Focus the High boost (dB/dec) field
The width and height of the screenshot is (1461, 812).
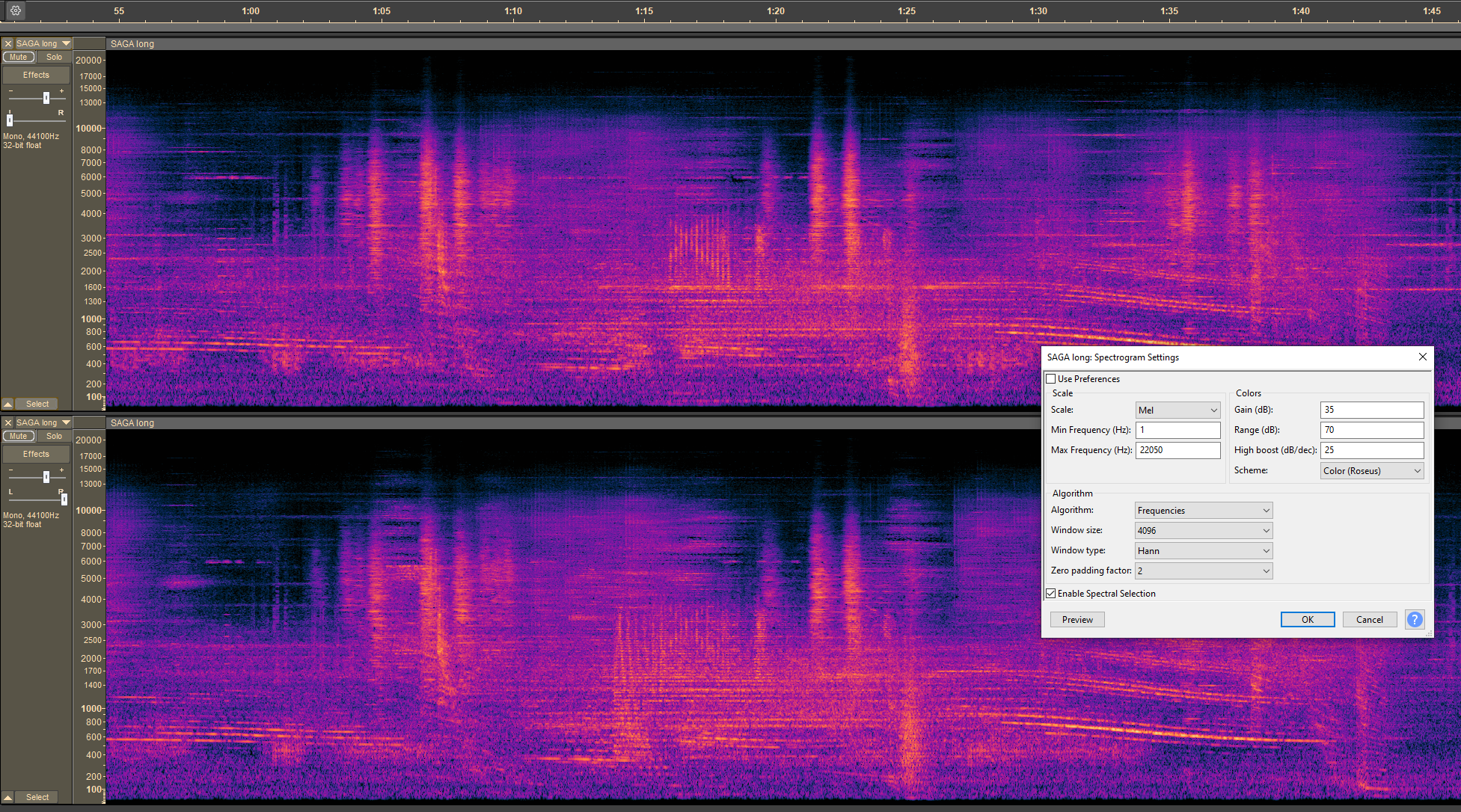tap(1372, 450)
